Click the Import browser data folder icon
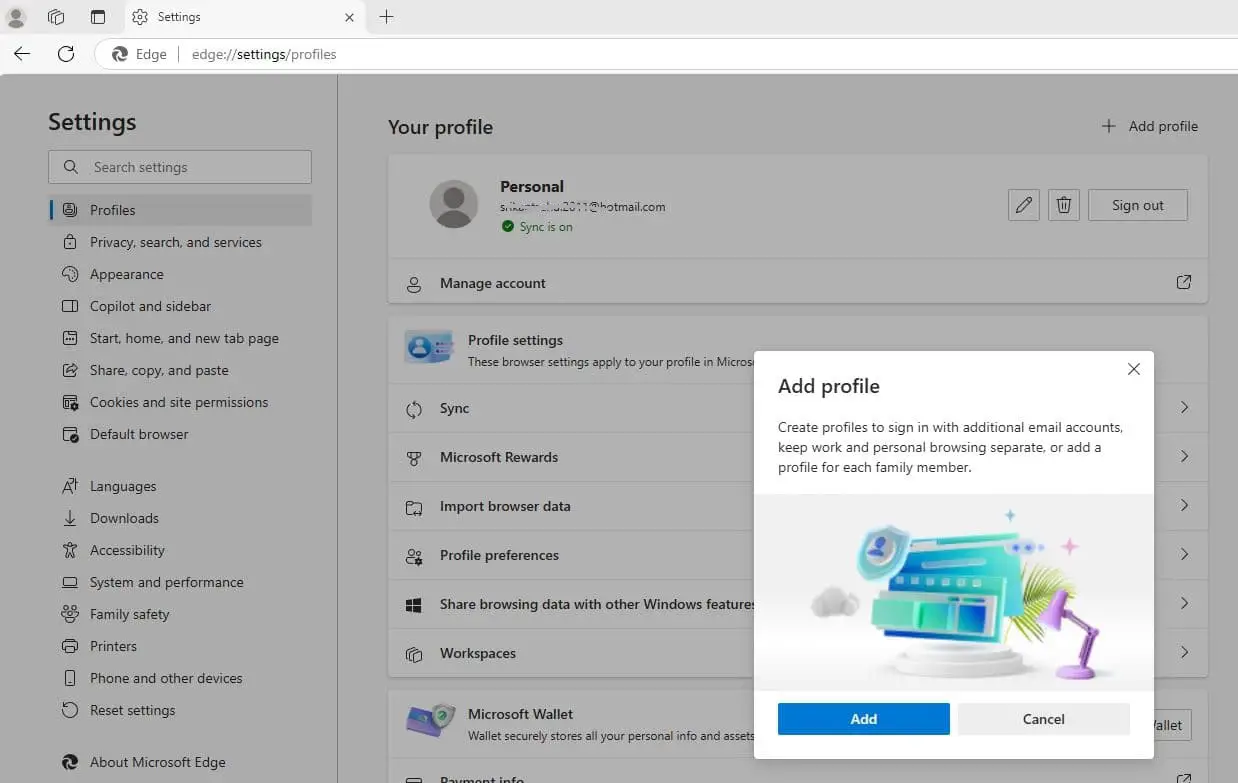Image resolution: width=1238 pixels, height=783 pixels. pyautogui.click(x=414, y=507)
